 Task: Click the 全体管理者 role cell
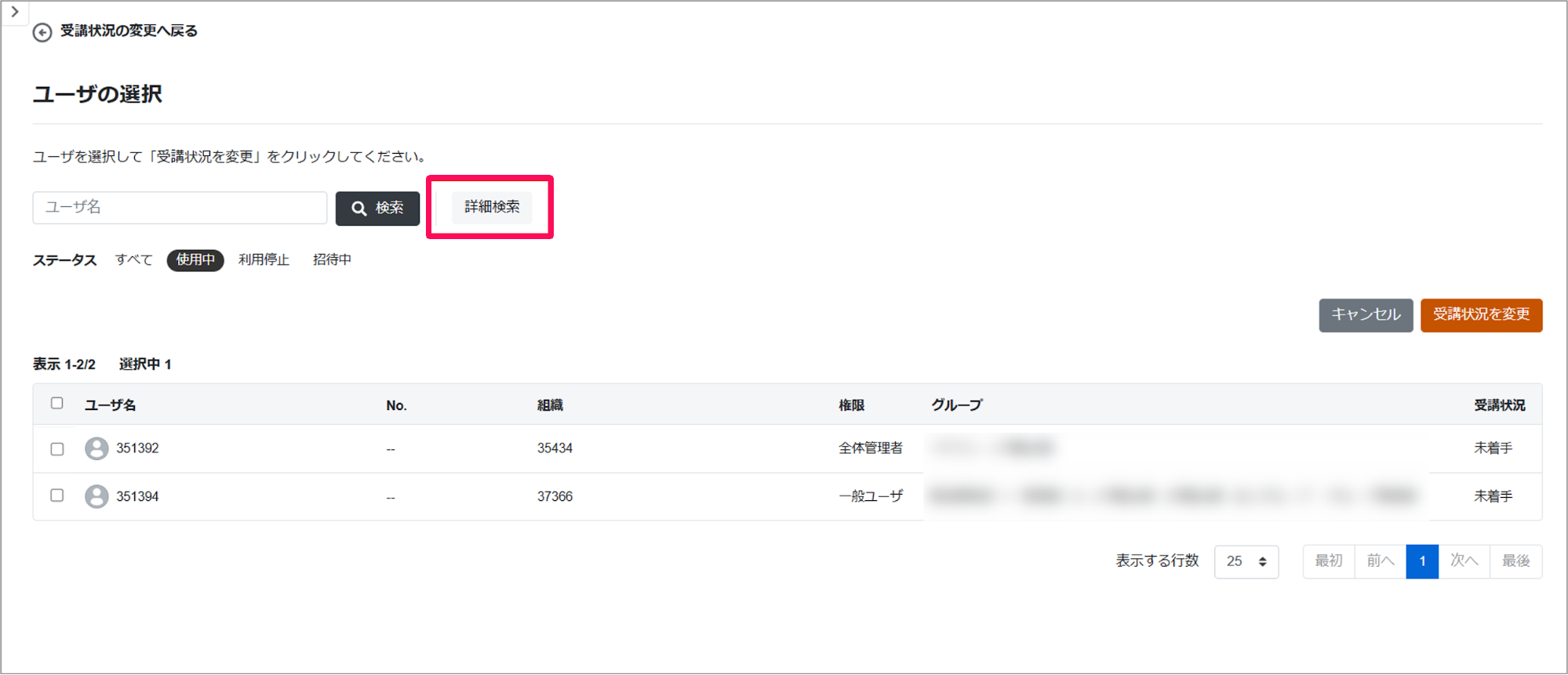pyautogui.click(x=871, y=448)
